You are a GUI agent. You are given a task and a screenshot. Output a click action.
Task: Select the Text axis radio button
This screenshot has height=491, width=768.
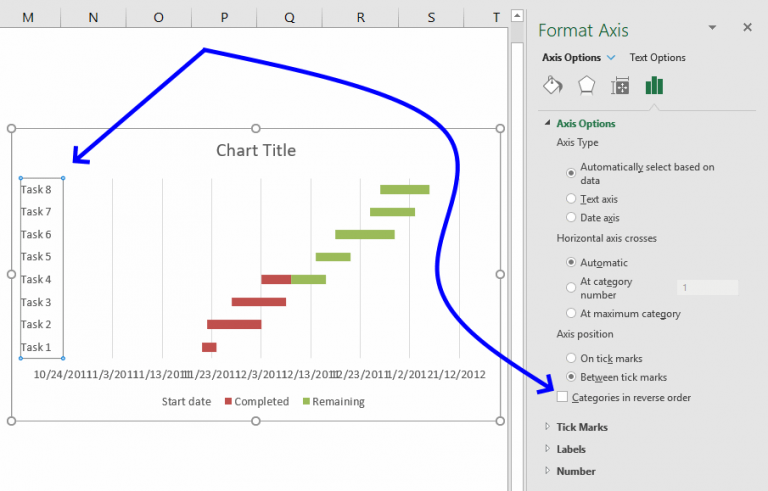point(571,198)
